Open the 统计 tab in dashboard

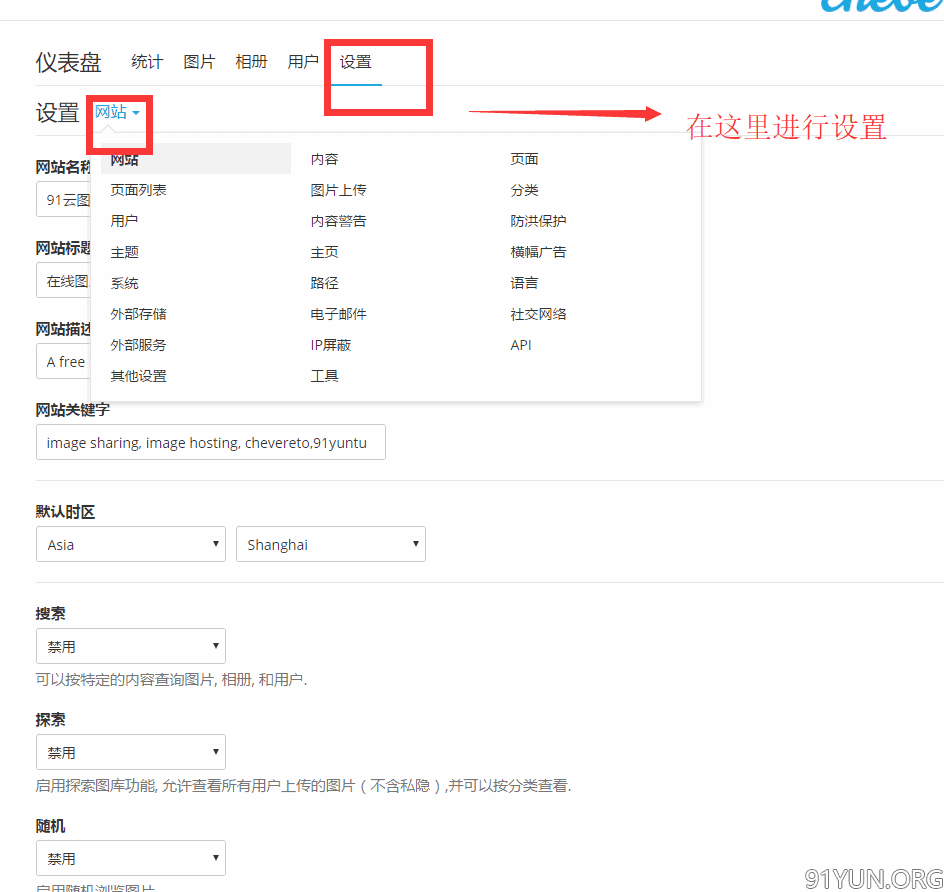(147, 62)
